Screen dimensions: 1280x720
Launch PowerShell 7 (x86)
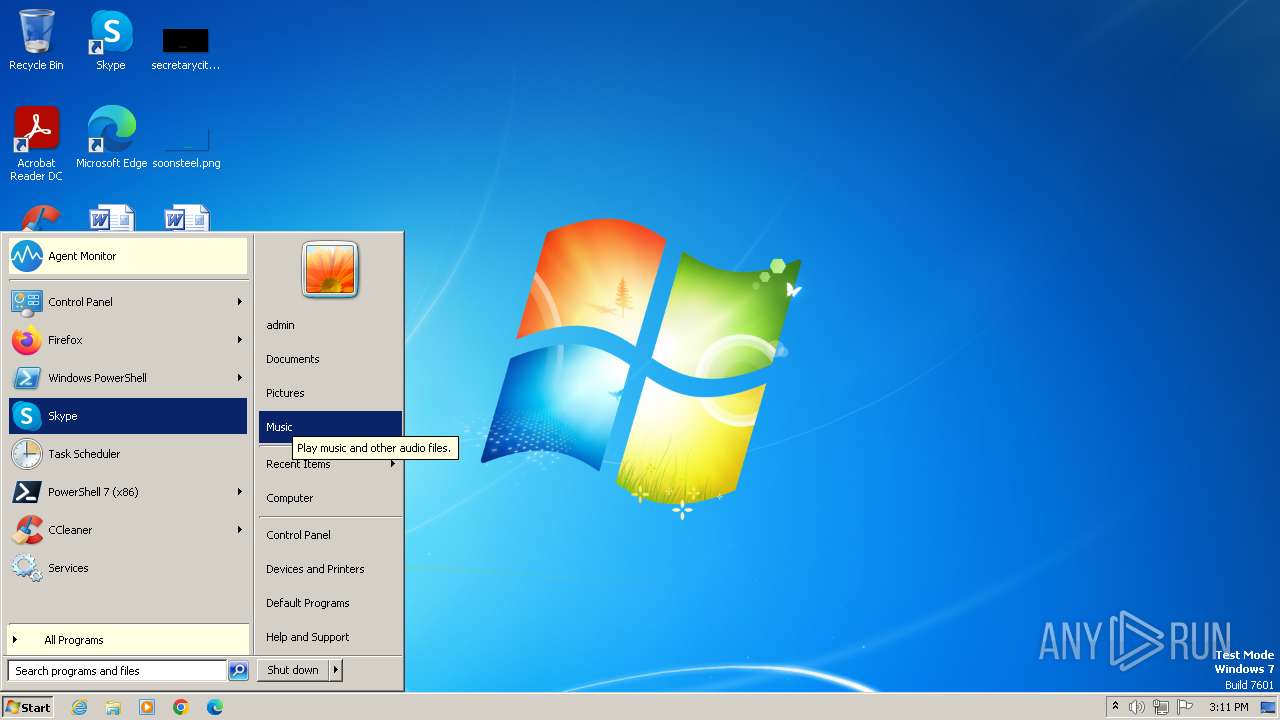[x=128, y=492]
